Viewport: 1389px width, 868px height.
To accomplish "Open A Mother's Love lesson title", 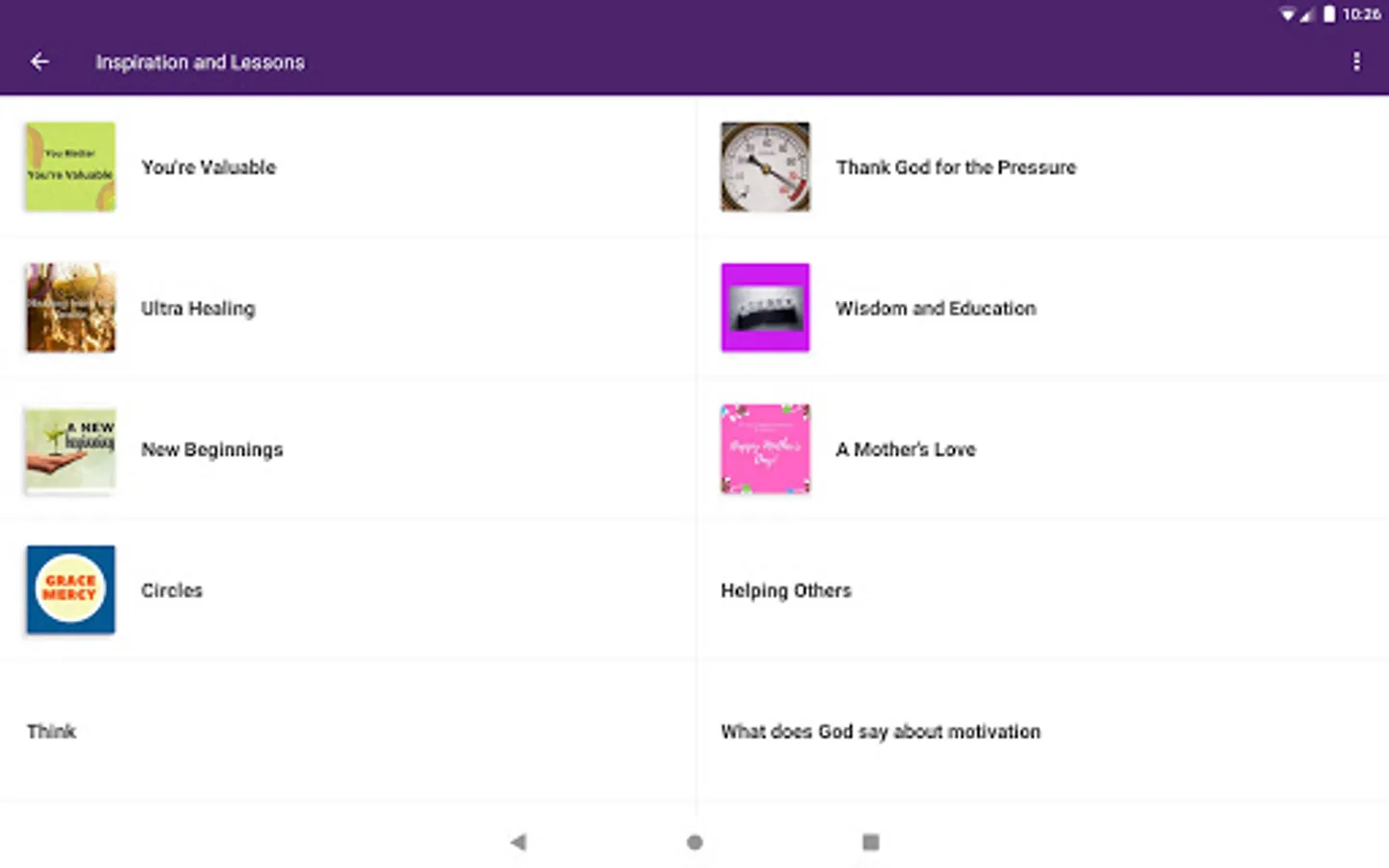I will [x=905, y=449].
